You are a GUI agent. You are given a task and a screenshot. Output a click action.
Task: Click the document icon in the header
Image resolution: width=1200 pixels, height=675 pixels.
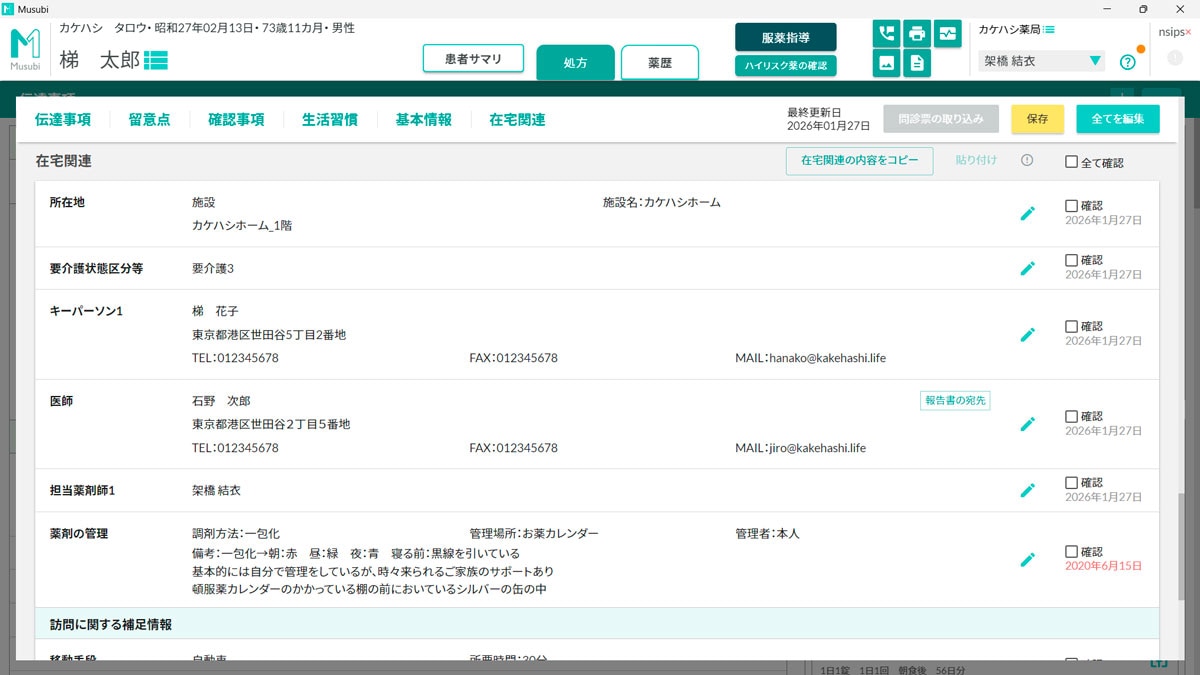916,62
